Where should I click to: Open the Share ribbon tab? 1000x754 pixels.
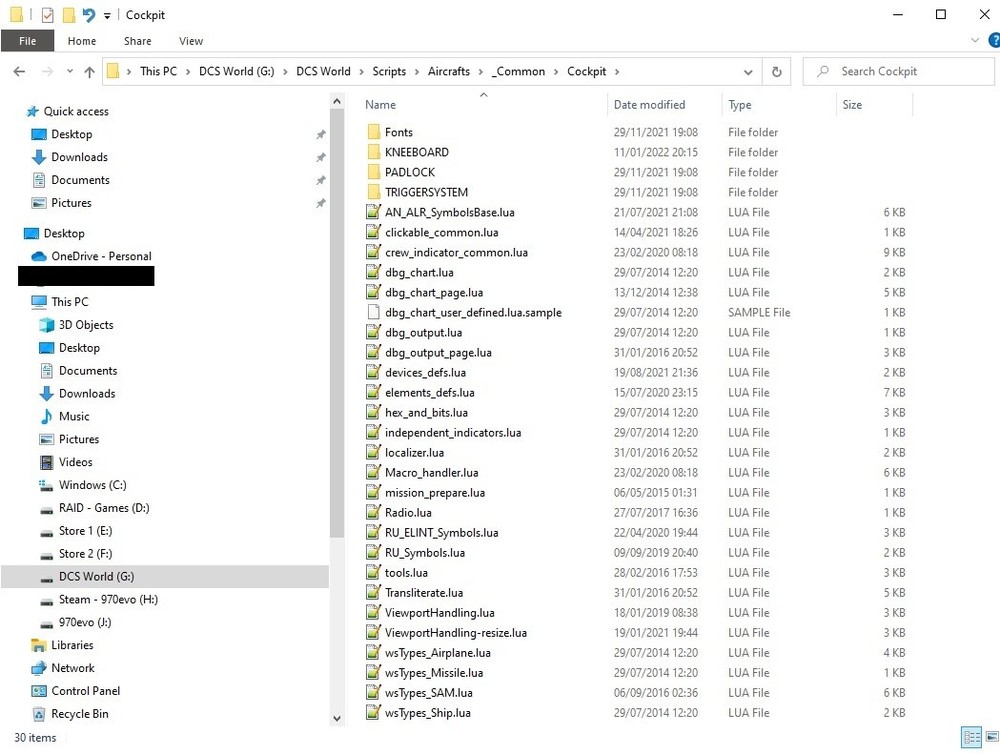tap(138, 41)
